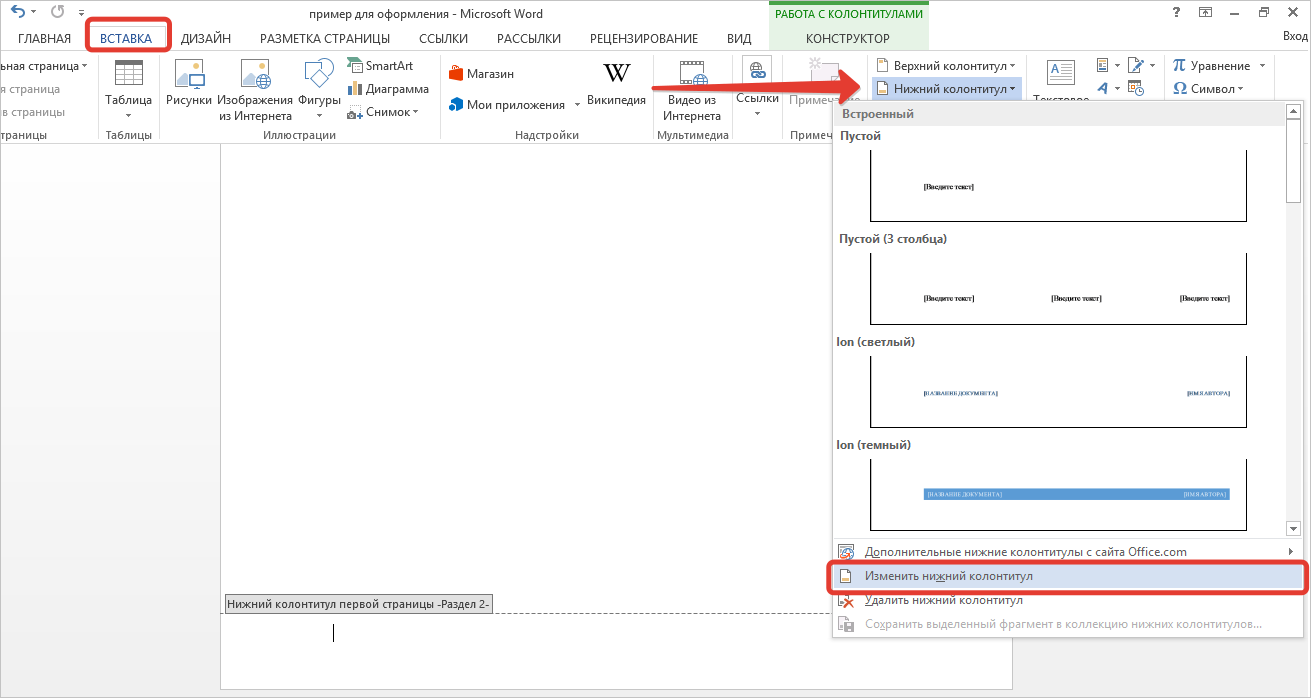This screenshot has height=698, width=1311.
Task: Choose Удалить нижний колонтитул
Action: click(943, 601)
